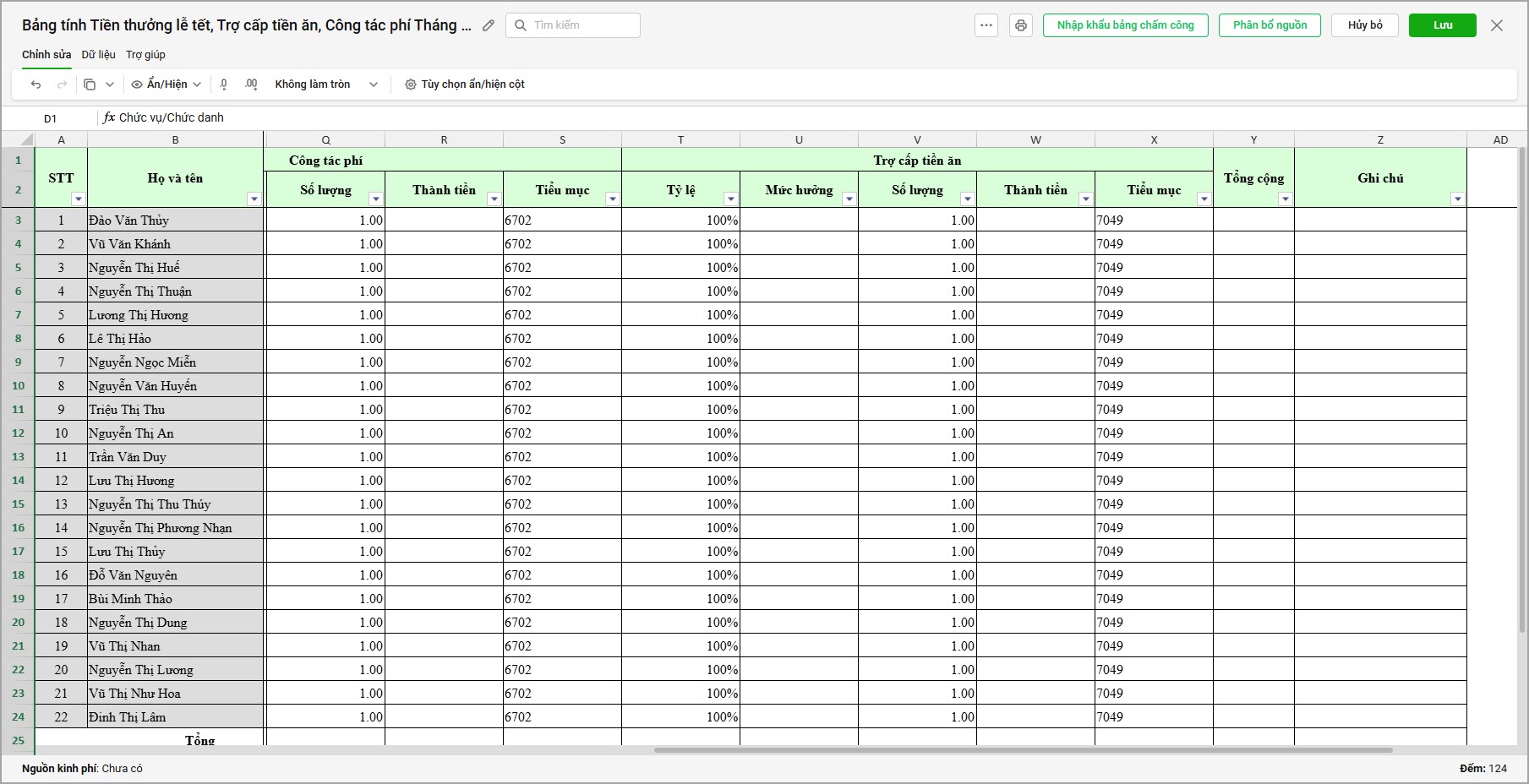Open Tùy chọn ẩn/hiện cột settings
The image size is (1529, 784).
[x=465, y=84]
